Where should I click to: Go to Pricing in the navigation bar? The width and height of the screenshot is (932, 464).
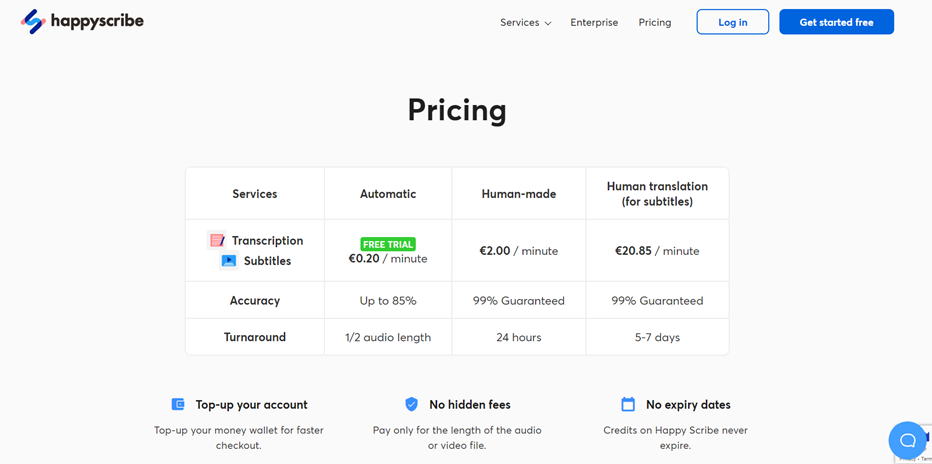point(655,22)
